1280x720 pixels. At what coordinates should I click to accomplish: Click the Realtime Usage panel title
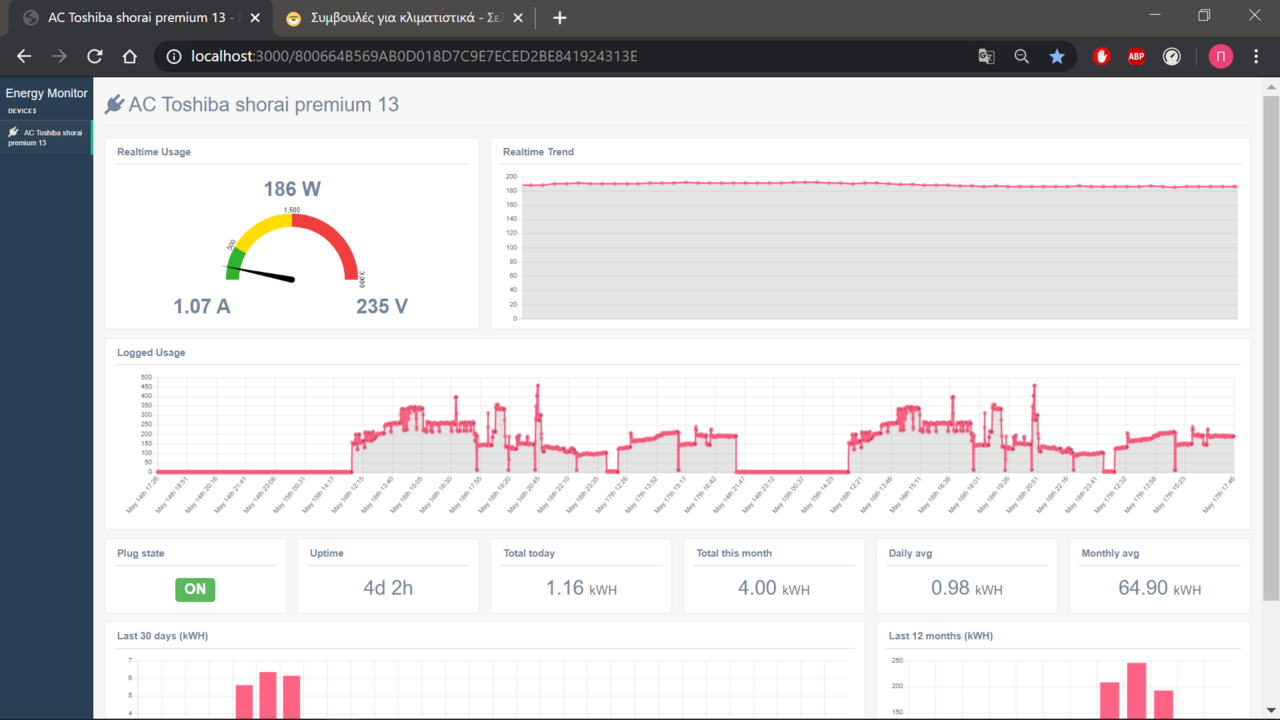[154, 152]
